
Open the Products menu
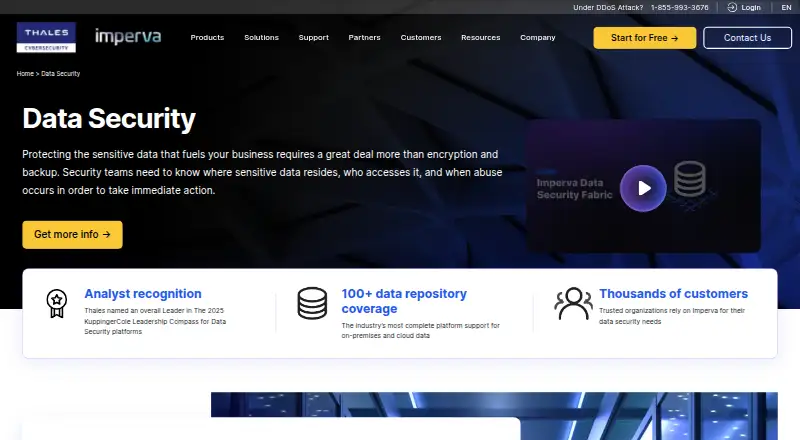(207, 37)
